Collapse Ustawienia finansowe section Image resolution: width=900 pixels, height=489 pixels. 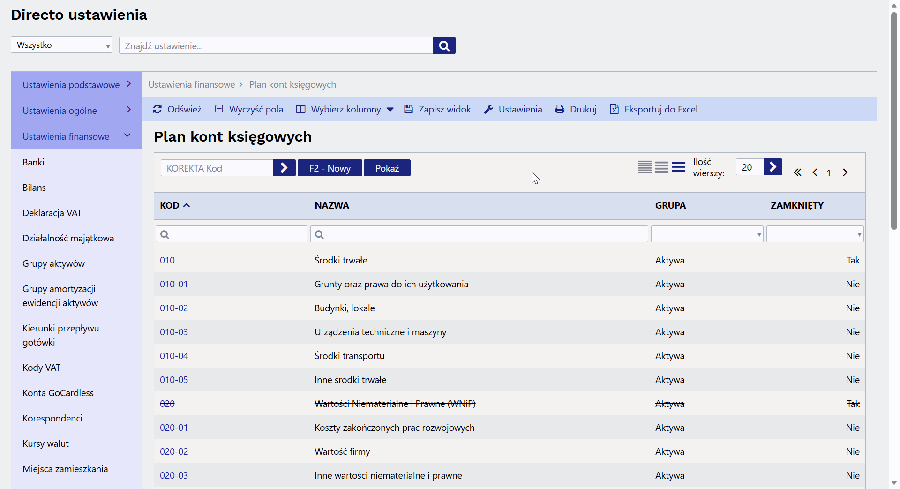point(76,136)
